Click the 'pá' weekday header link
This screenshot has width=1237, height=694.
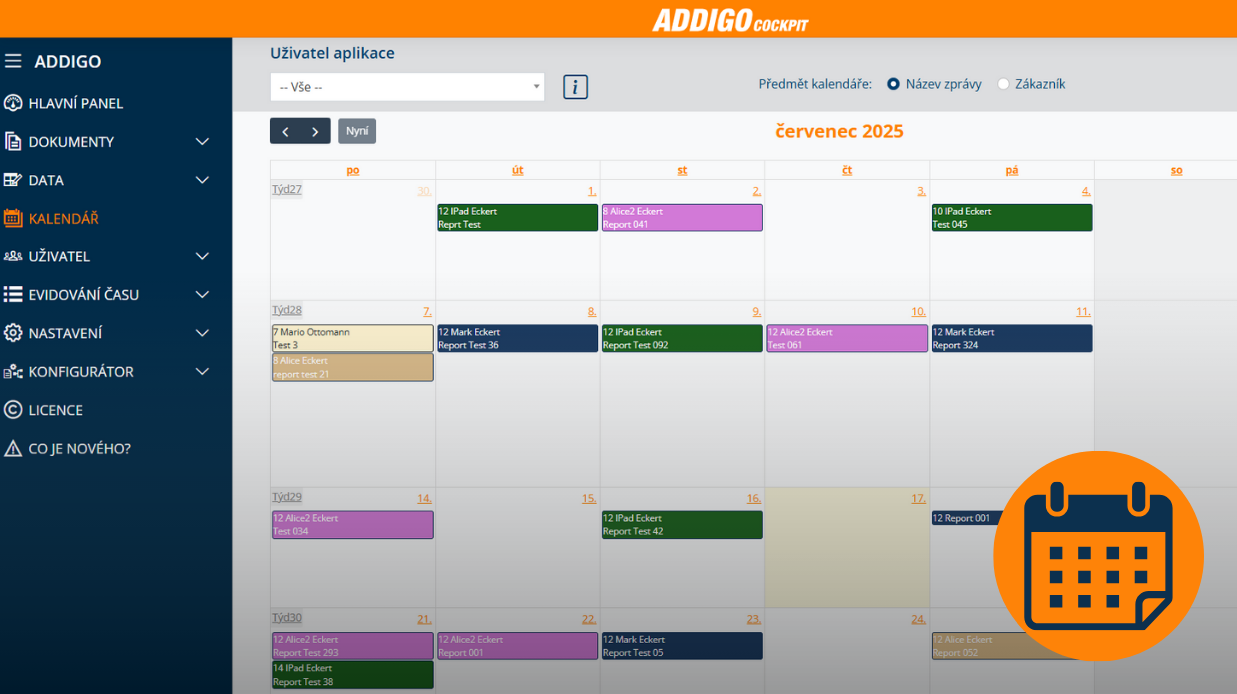[x=1012, y=170]
